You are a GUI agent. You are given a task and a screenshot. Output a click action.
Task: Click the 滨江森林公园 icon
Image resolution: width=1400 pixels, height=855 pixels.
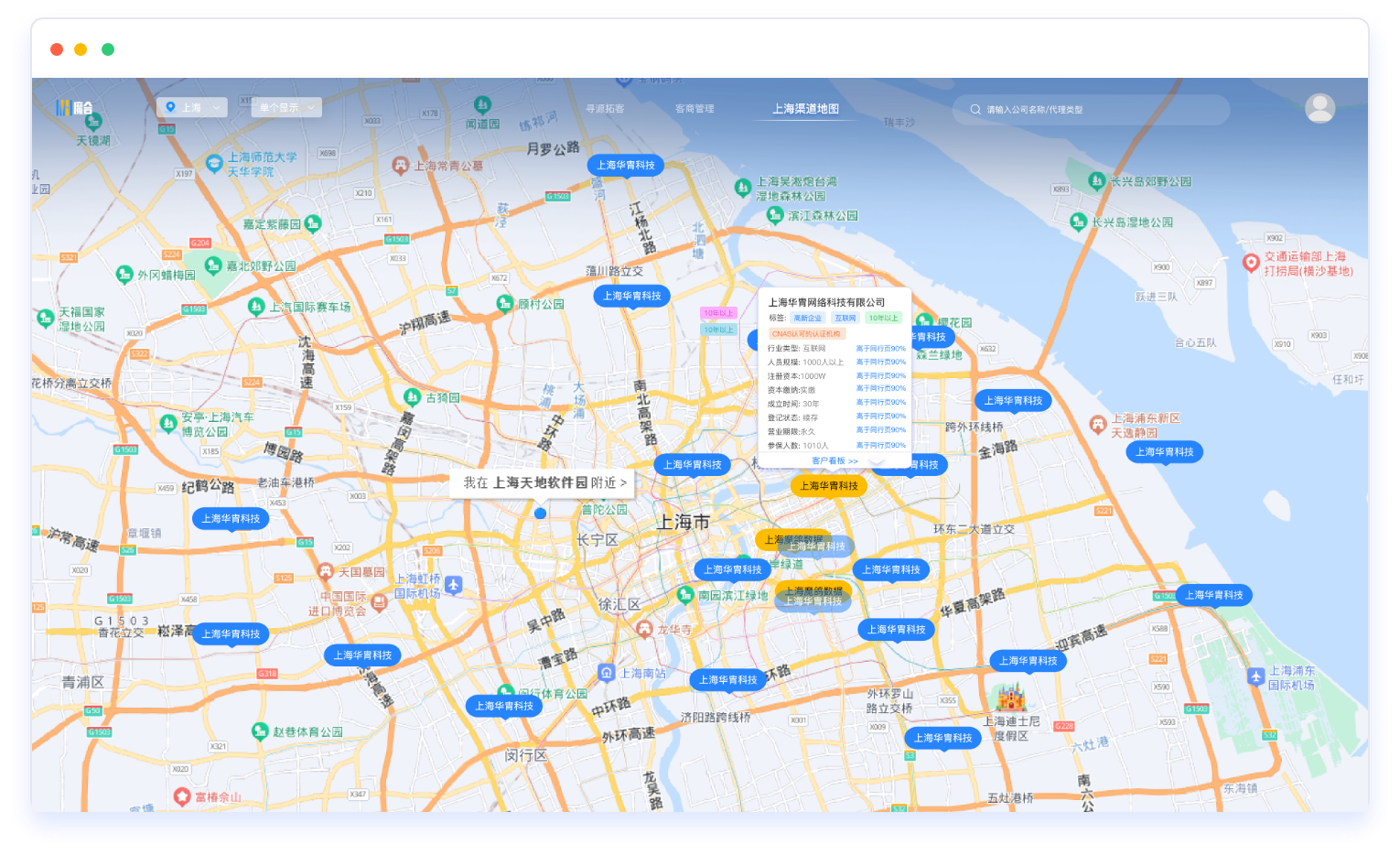point(775,215)
